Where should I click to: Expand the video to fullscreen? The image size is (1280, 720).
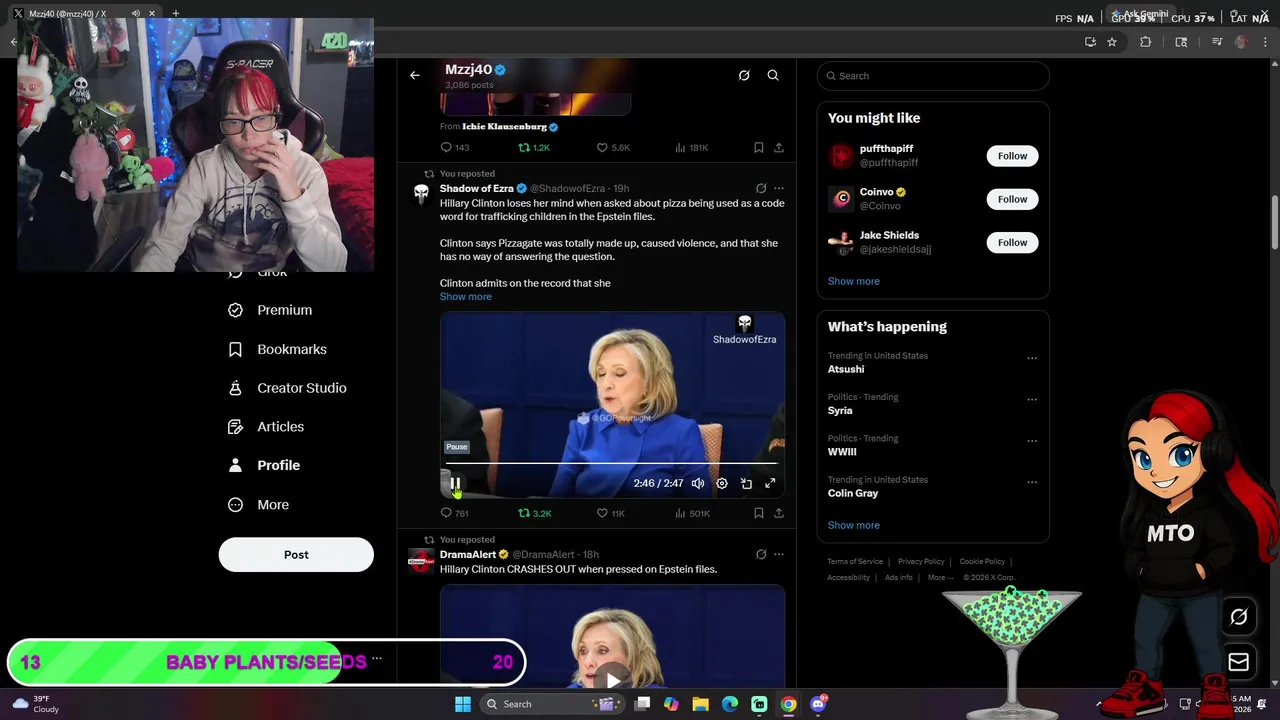click(770, 483)
